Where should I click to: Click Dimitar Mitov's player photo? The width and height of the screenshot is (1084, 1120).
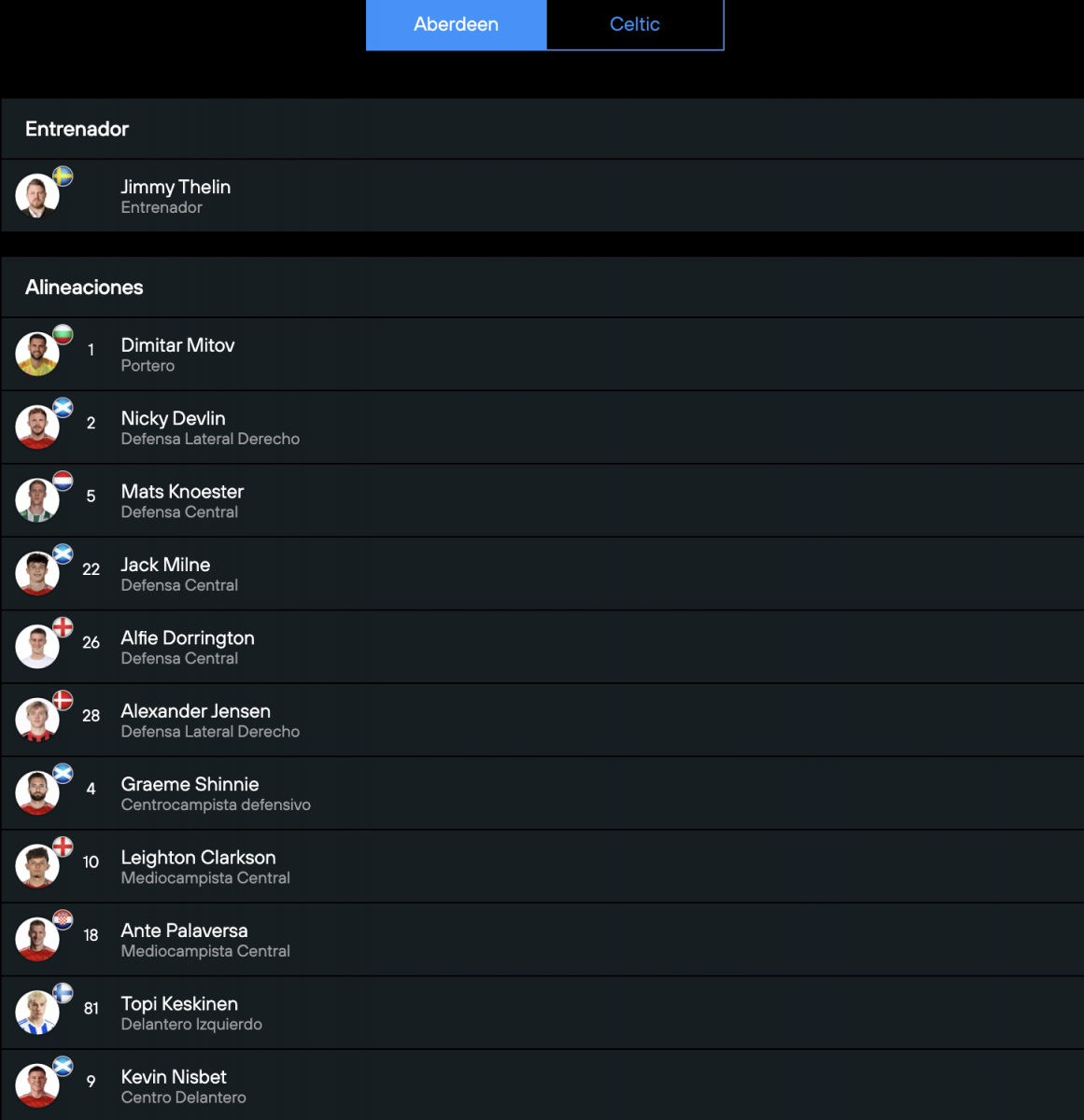coord(37,355)
